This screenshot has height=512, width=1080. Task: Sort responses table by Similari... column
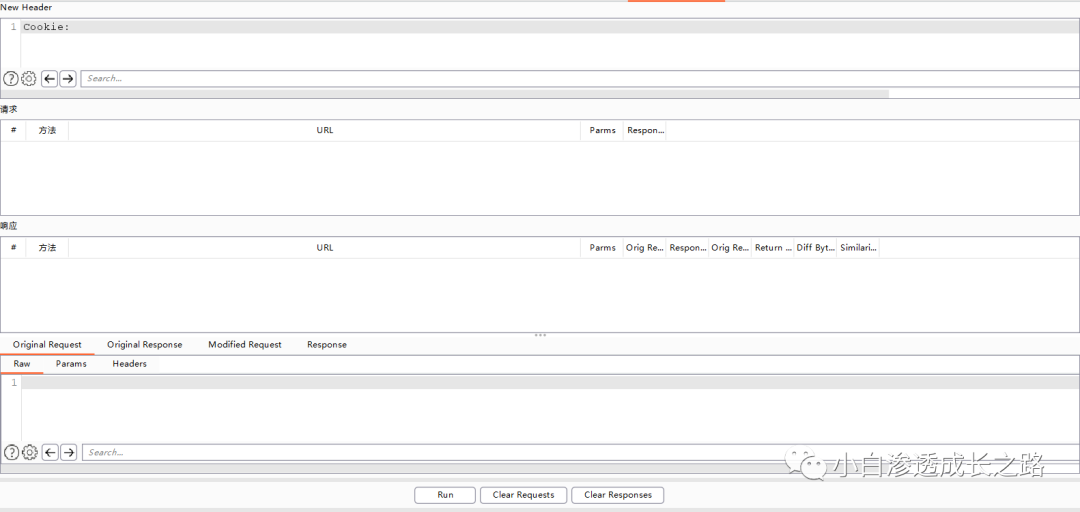pos(858,247)
